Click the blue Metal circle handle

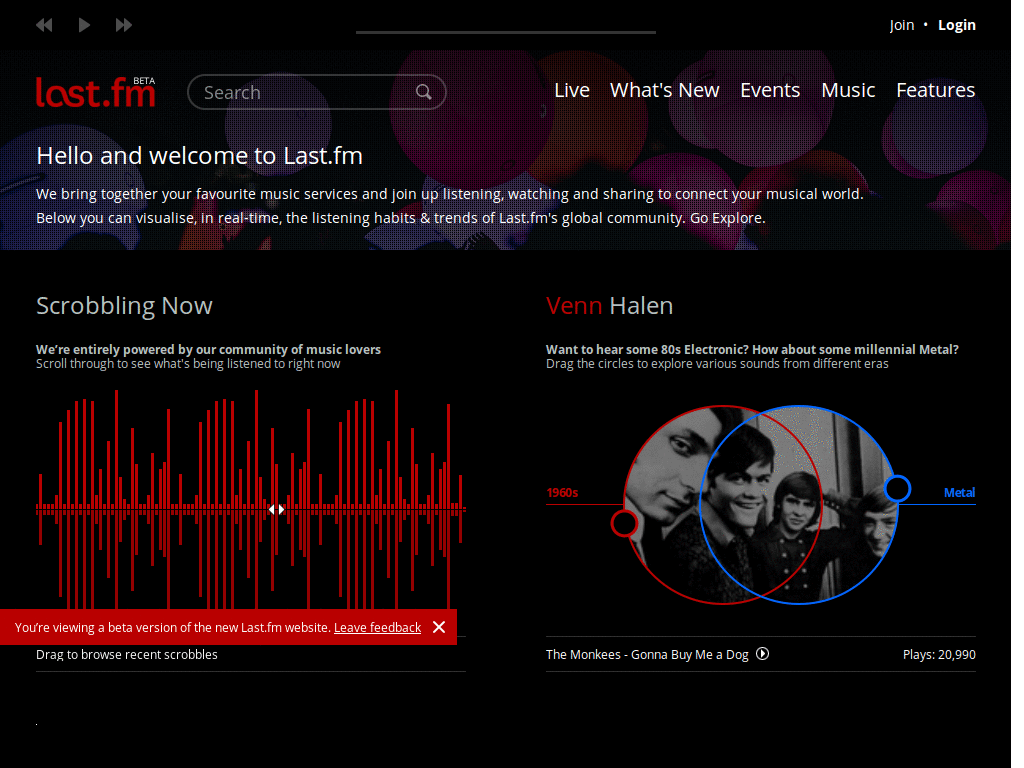point(897,488)
